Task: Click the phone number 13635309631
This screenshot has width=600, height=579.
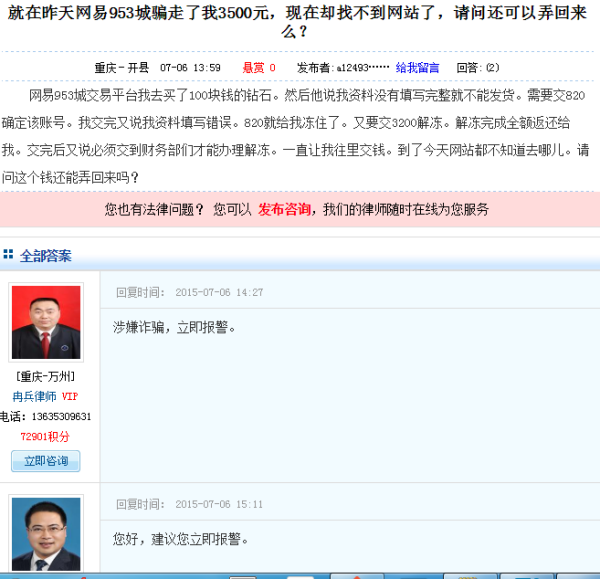Action: pyautogui.click(x=61, y=416)
